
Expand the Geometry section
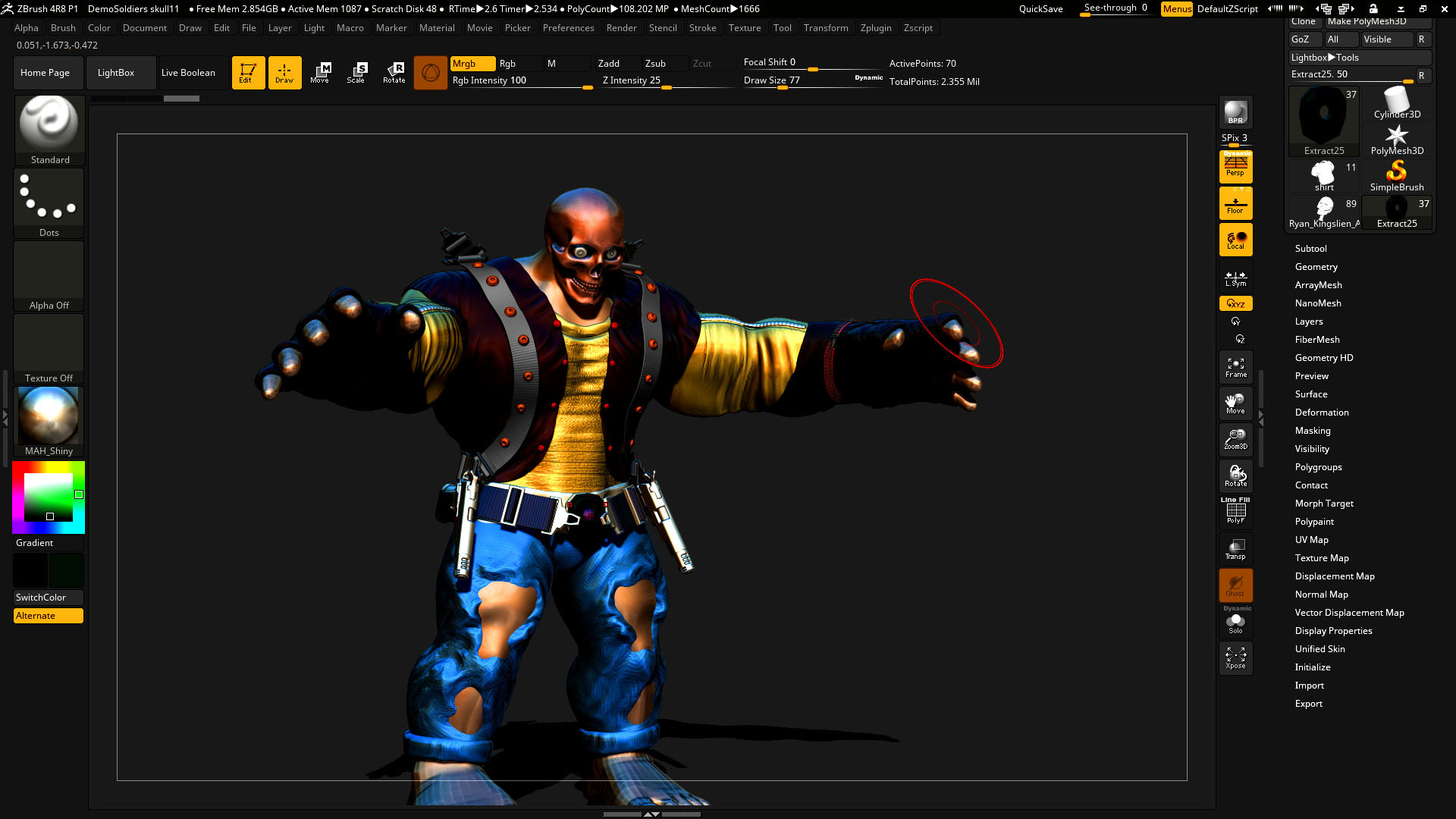1316,267
